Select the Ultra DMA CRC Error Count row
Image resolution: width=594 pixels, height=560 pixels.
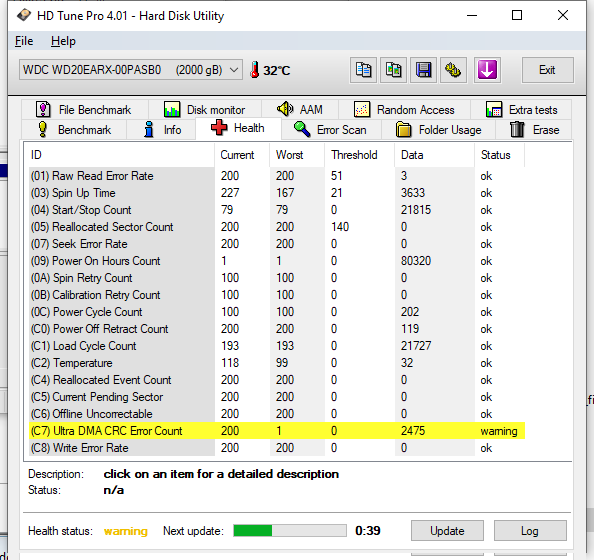(277, 431)
